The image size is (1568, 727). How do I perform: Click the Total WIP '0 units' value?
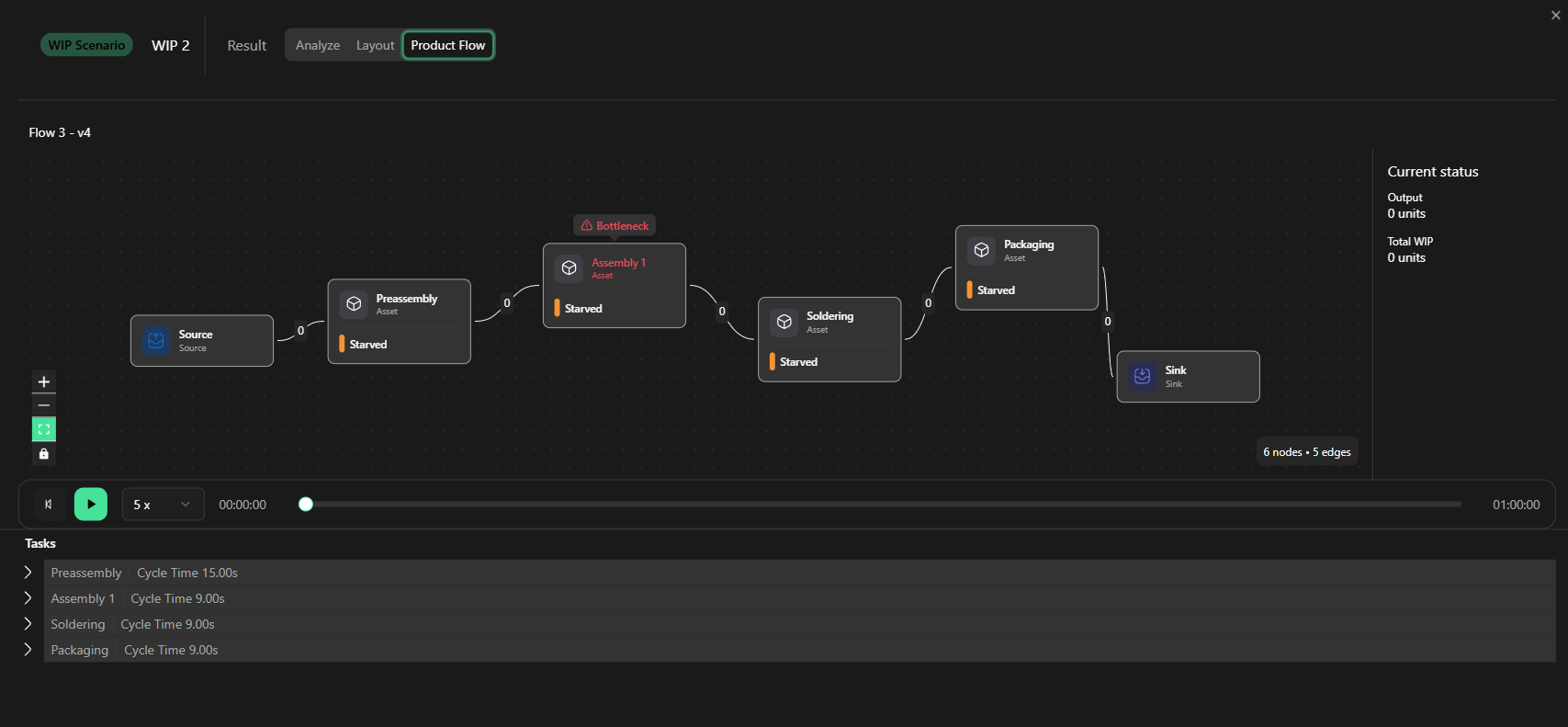pos(1406,257)
